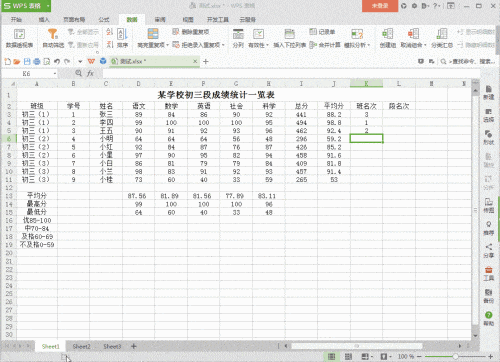Switch to page break preview view

tap(348, 357)
